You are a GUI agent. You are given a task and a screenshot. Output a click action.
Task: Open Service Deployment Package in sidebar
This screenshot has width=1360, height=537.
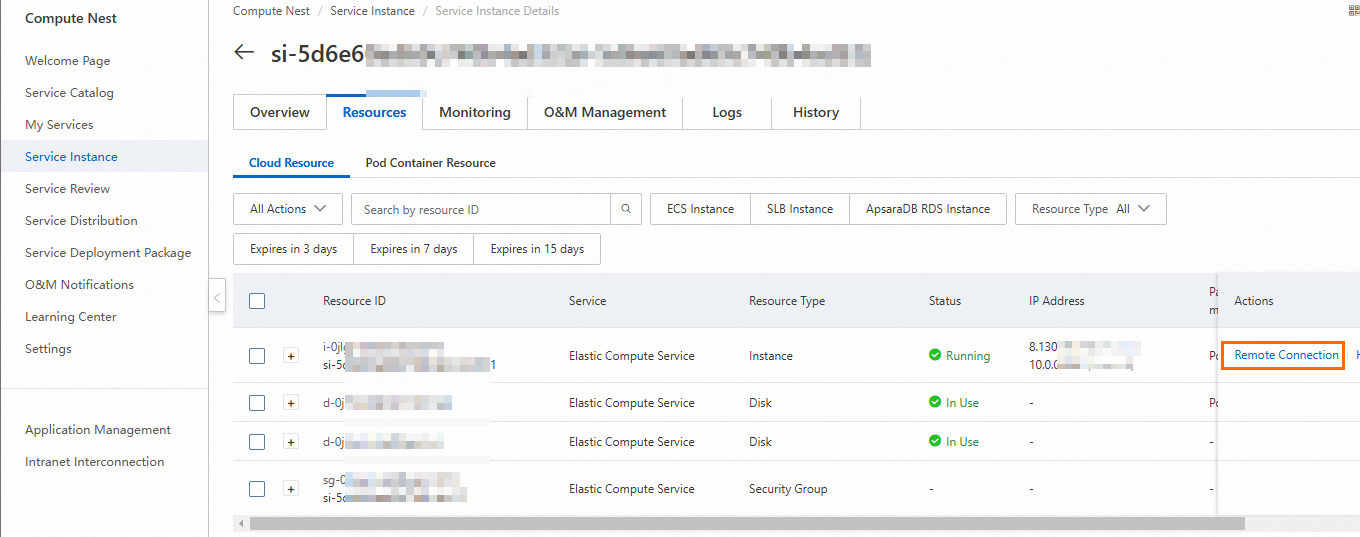[108, 252]
